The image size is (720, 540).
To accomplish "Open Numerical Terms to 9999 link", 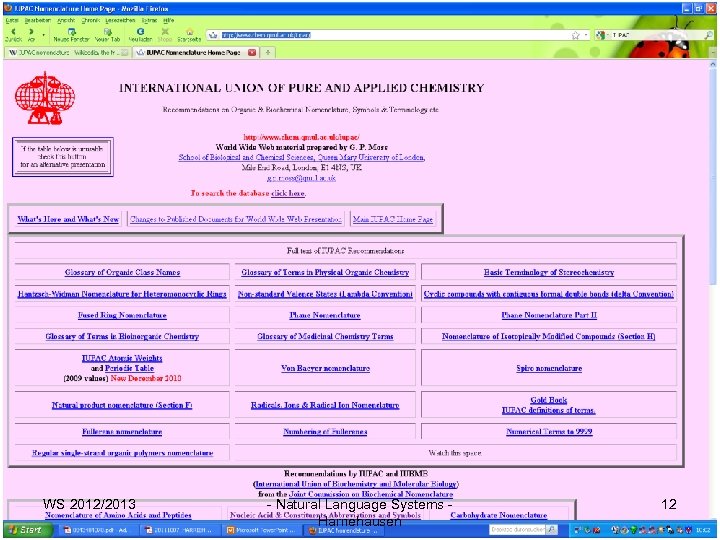I will tap(549, 432).
